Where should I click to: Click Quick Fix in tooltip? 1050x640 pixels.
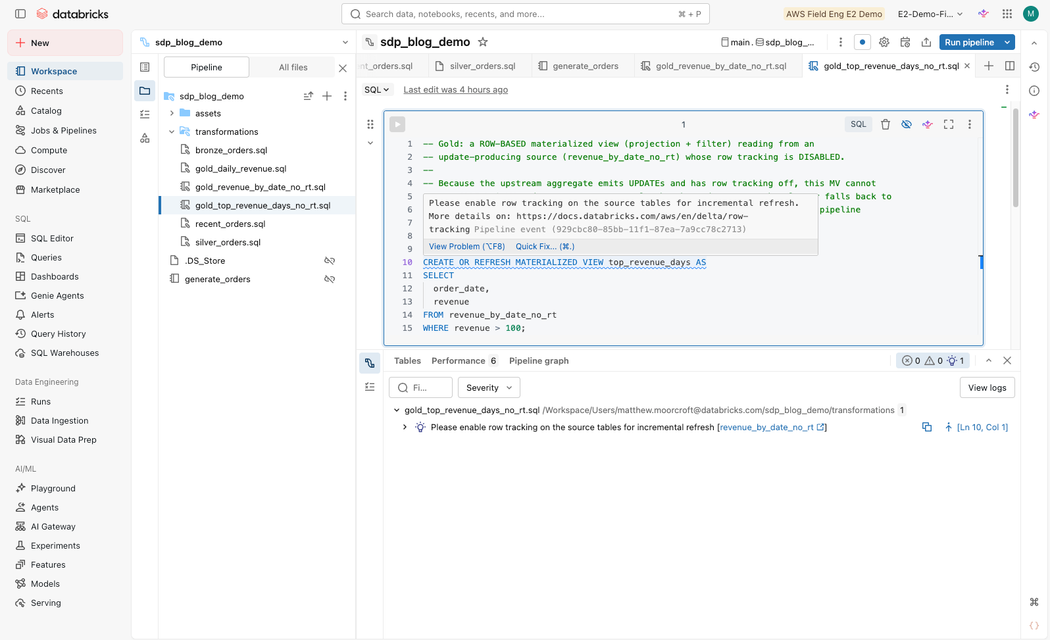tap(545, 246)
